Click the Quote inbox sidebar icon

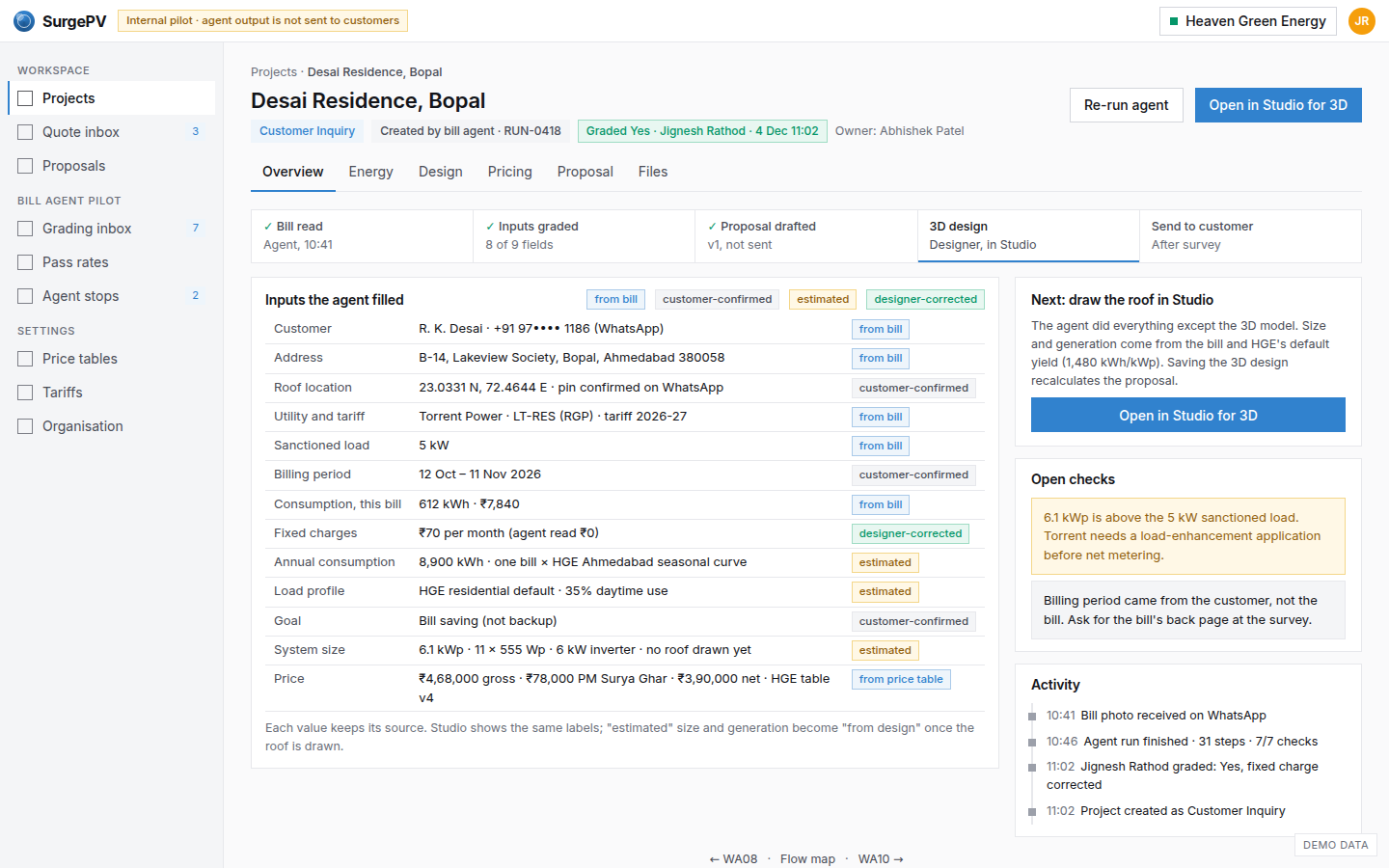pos(25,132)
